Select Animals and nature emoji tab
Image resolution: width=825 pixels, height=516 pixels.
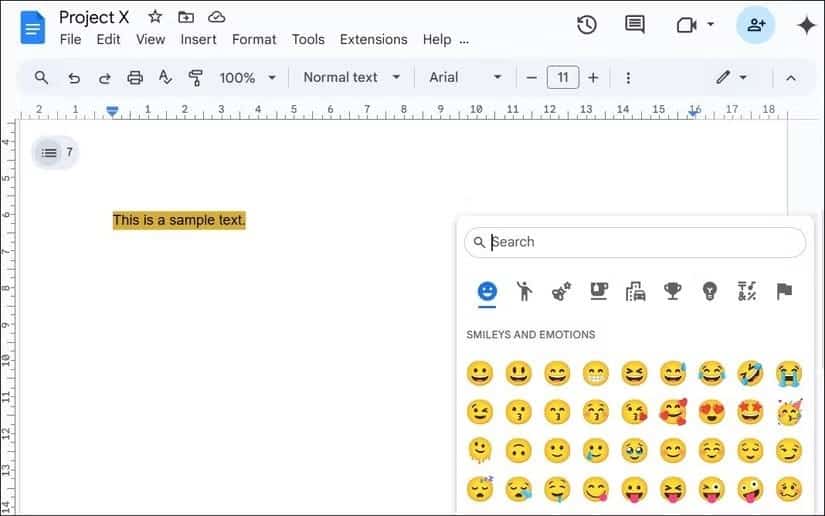[x=561, y=291]
